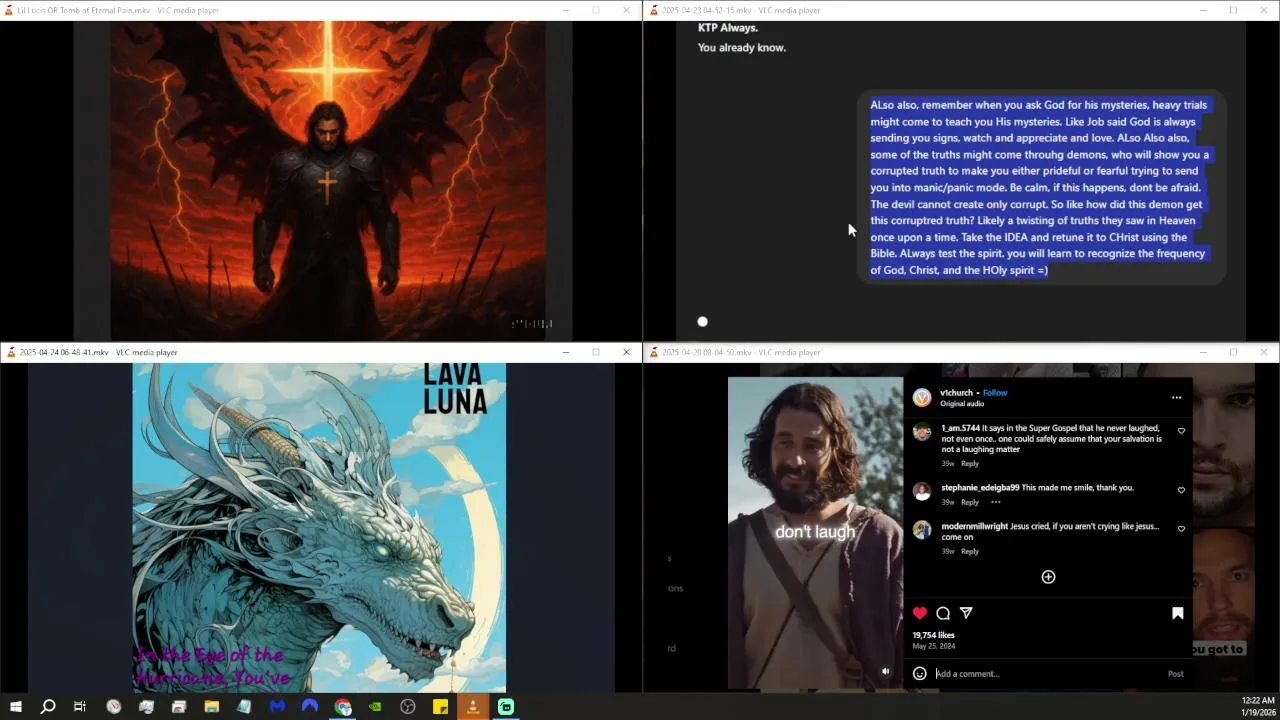Image resolution: width=1280 pixels, height=720 pixels.
Task: Close the Lil Lucis VLC window
Action: coord(627,10)
